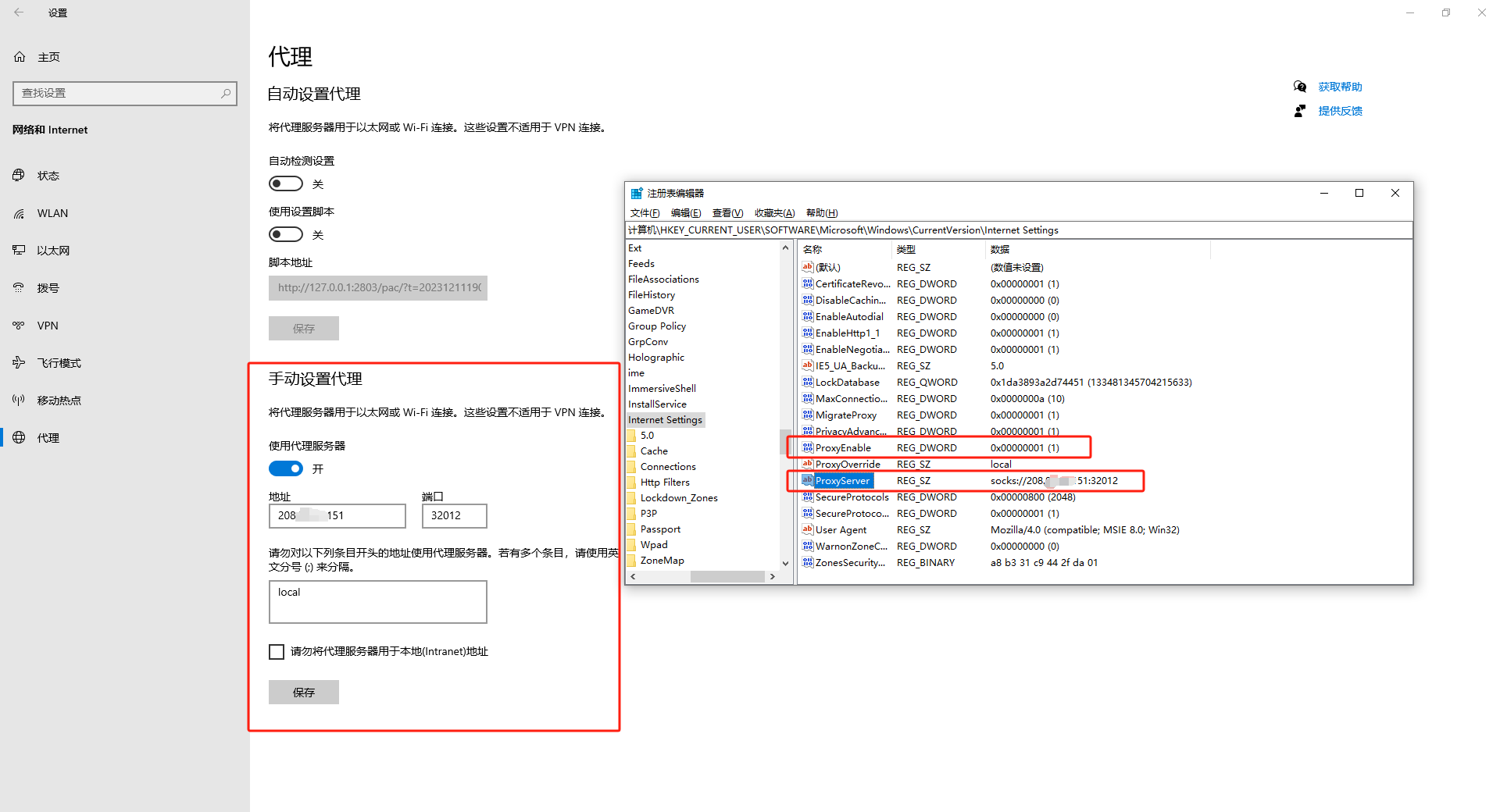Select the ProxyOverride registry value
The width and height of the screenshot is (1500, 812).
[848, 465]
